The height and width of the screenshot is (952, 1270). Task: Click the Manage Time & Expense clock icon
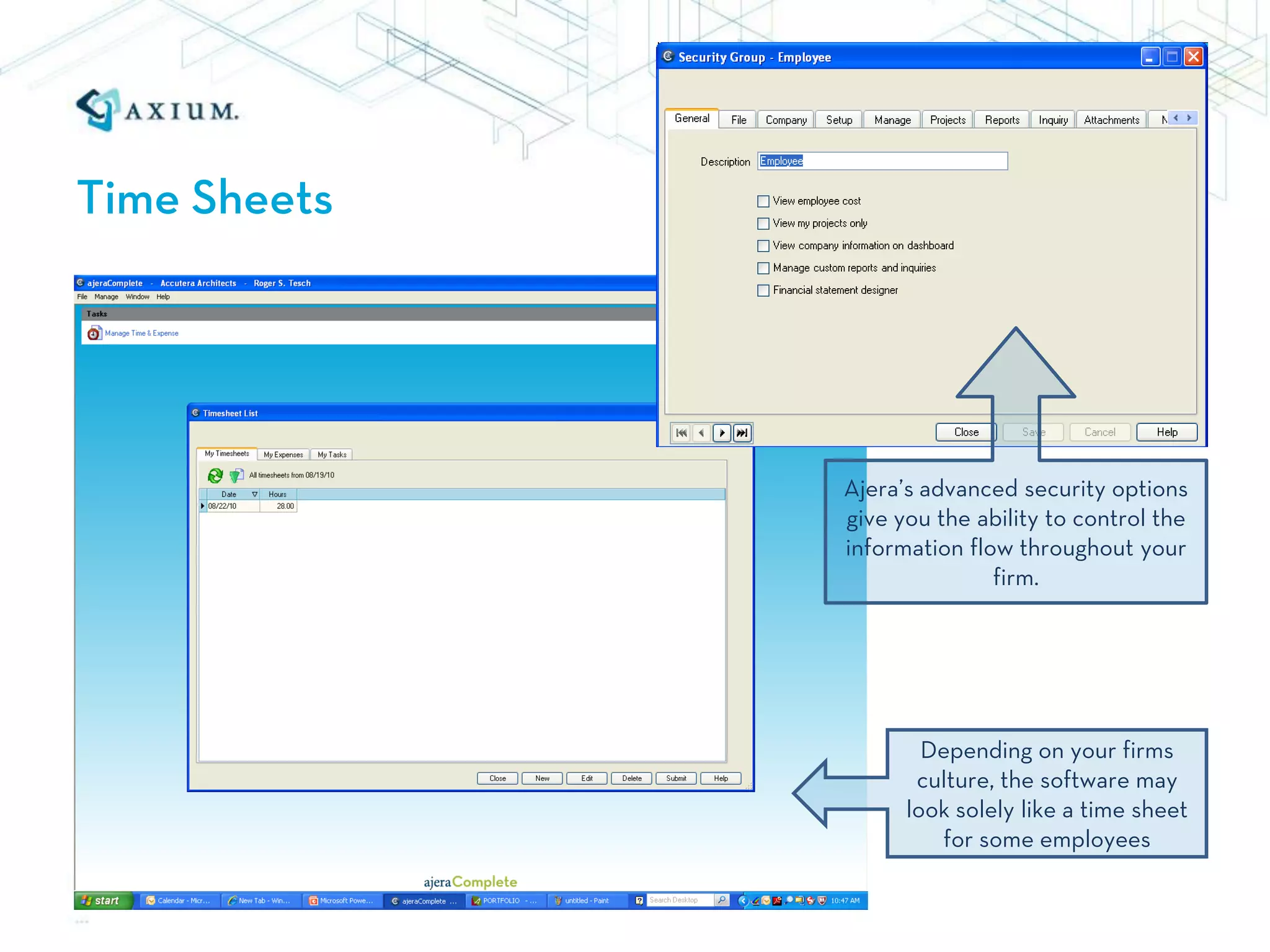(94, 333)
